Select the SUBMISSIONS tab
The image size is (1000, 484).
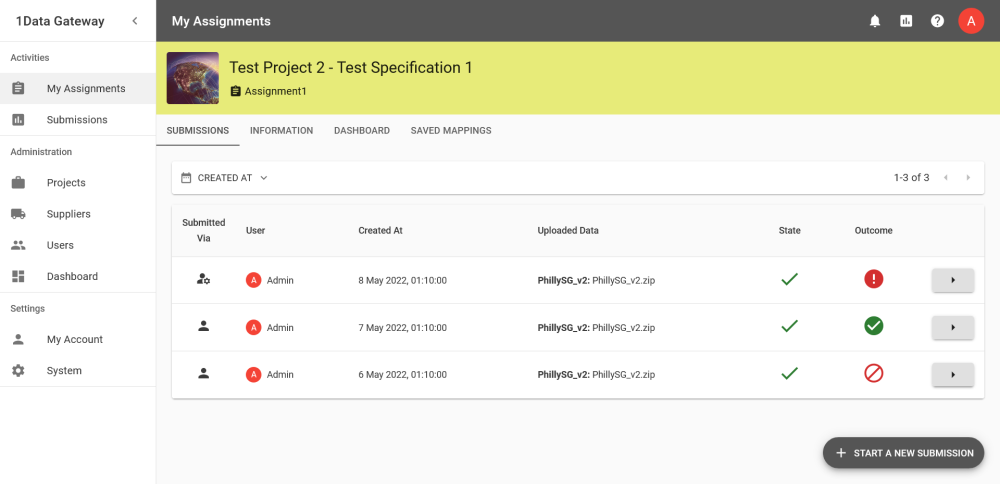pyautogui.click(x=198, y=131)
